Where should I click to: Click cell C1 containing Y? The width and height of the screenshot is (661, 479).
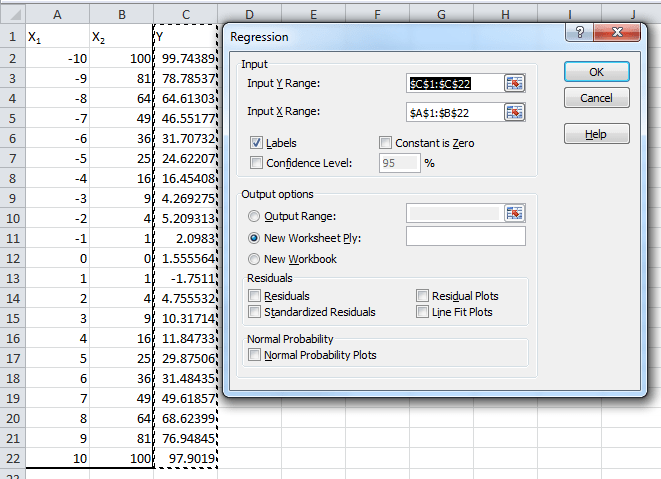tap(185, 37)
